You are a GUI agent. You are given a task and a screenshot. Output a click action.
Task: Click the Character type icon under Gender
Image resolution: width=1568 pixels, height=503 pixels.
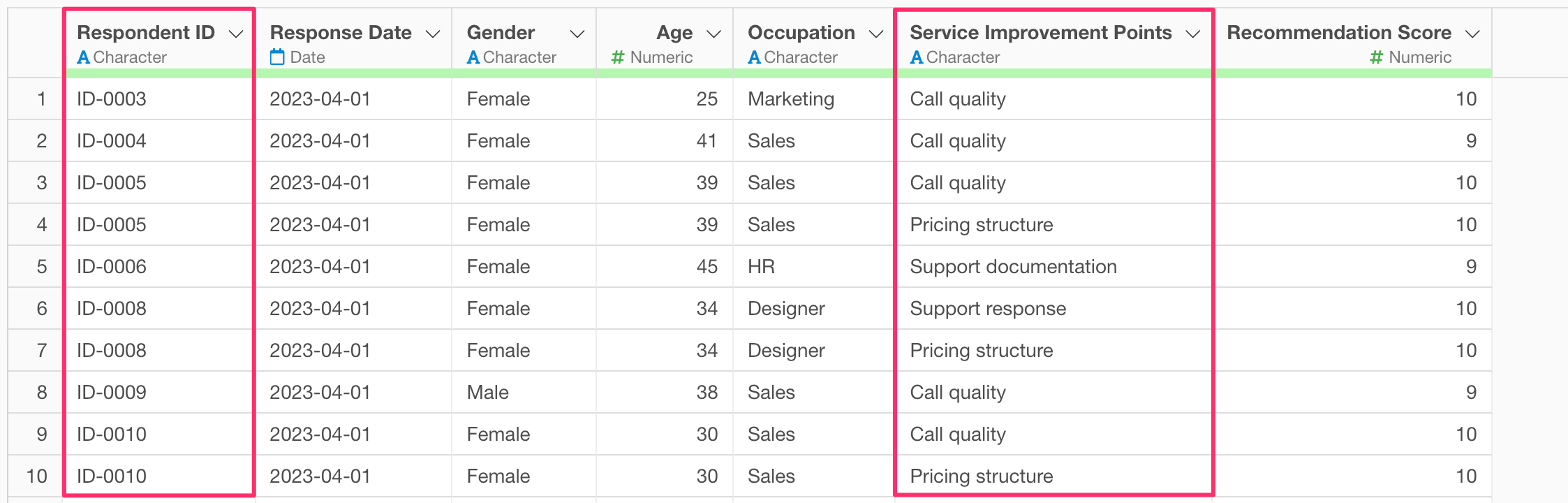[473, 57]
